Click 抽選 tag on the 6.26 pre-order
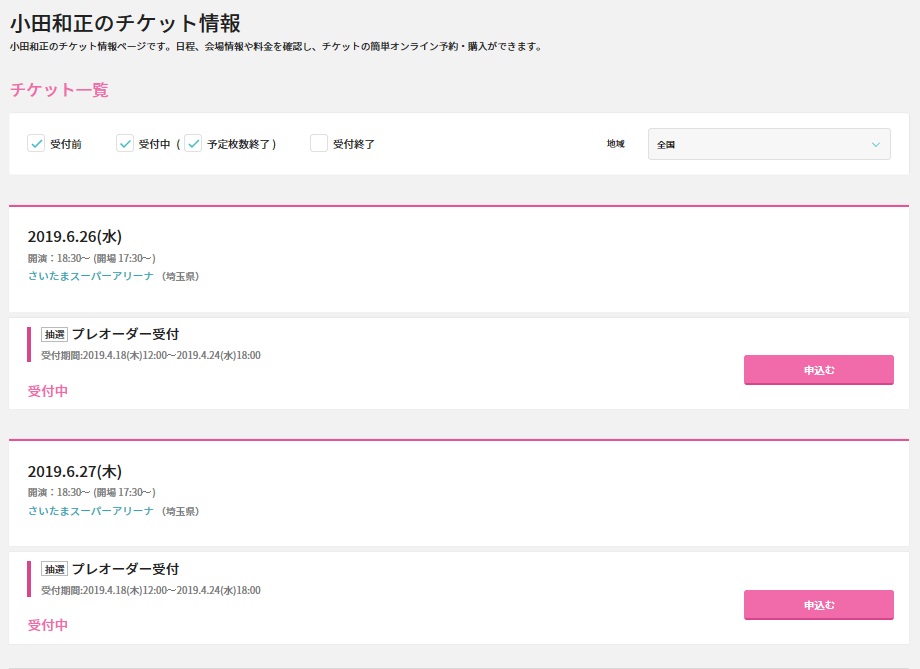The width and height of the screenshot is (920, 669). (x=55, y=334)
